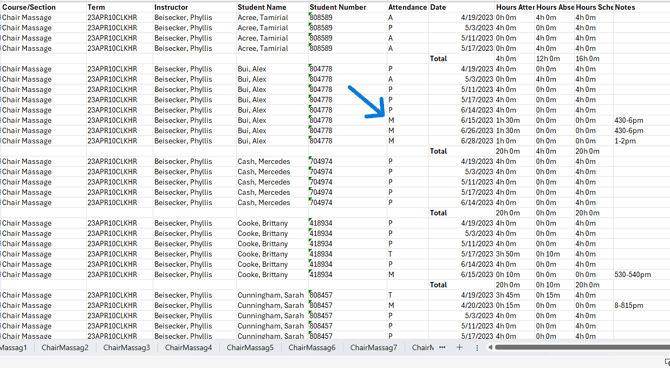Open the more sheet tabs ellipsis
This screenshot has height=368, width=670.
coord(442,347)
